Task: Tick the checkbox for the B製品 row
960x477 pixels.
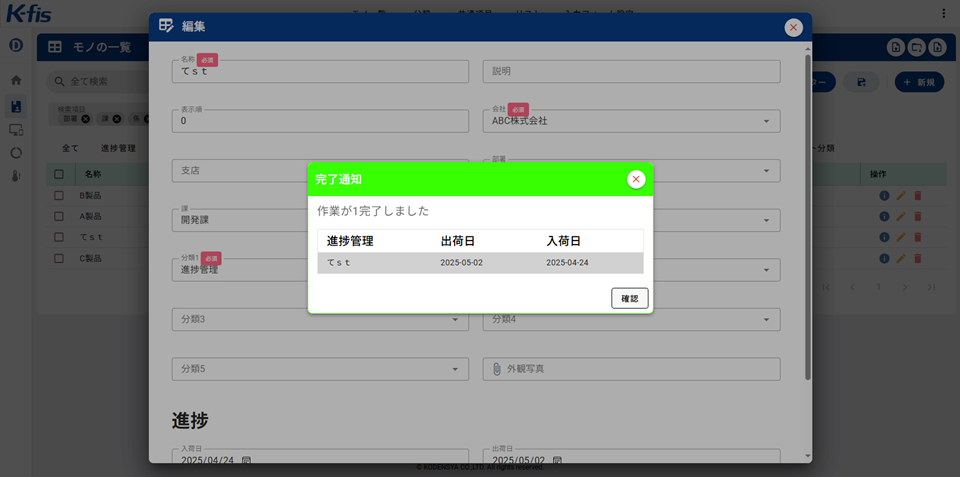Action: click(59, 195)
